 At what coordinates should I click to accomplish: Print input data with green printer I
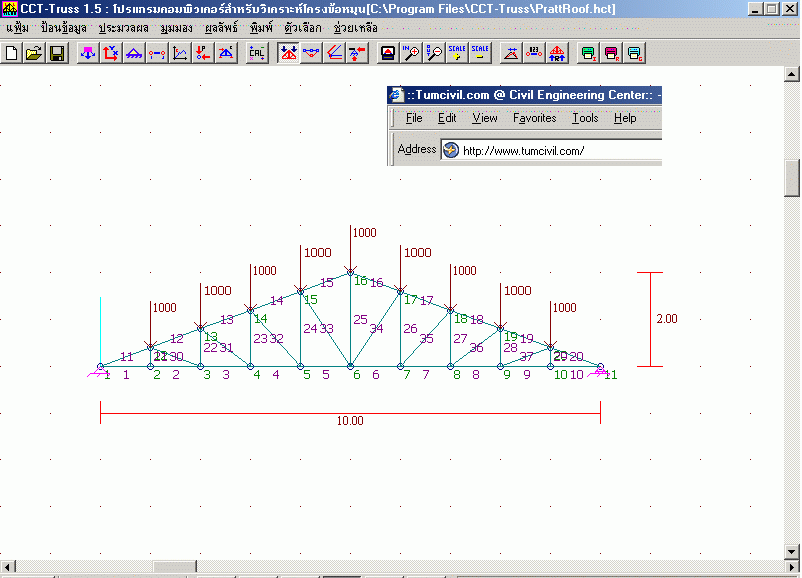pyautogui.click(x=588, y=53)
